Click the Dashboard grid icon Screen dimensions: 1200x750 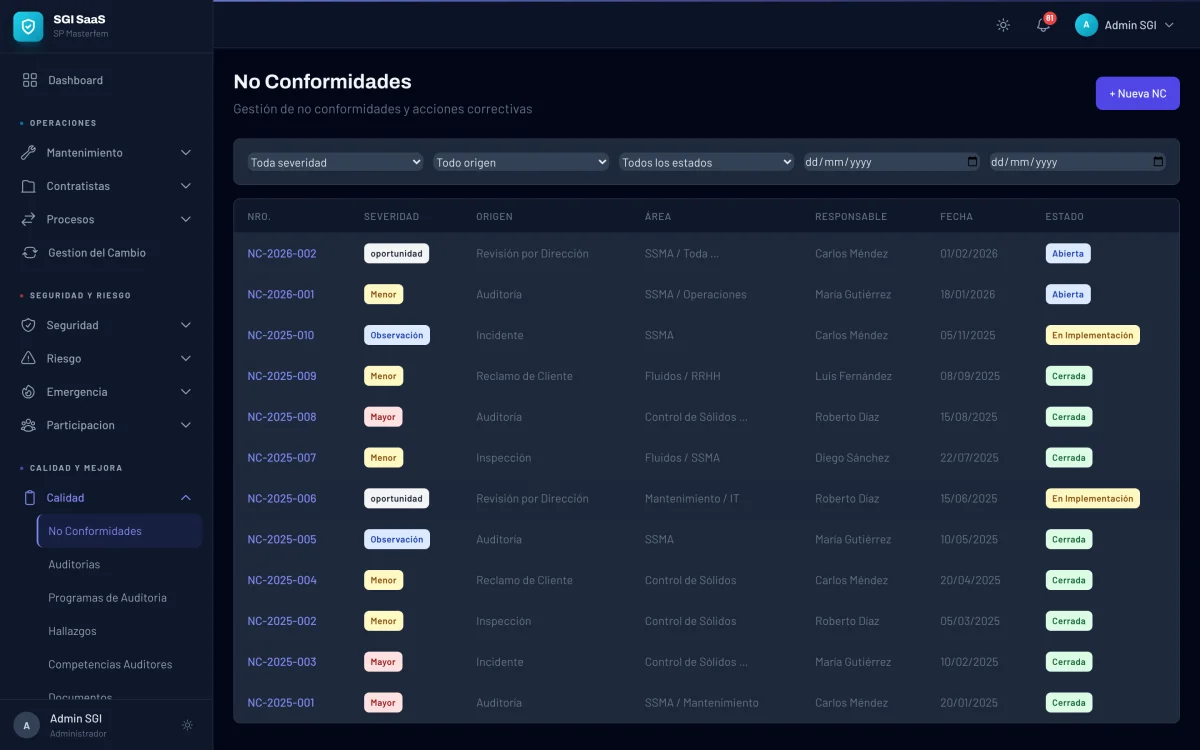pyautogui.click(x=30, y=80)
